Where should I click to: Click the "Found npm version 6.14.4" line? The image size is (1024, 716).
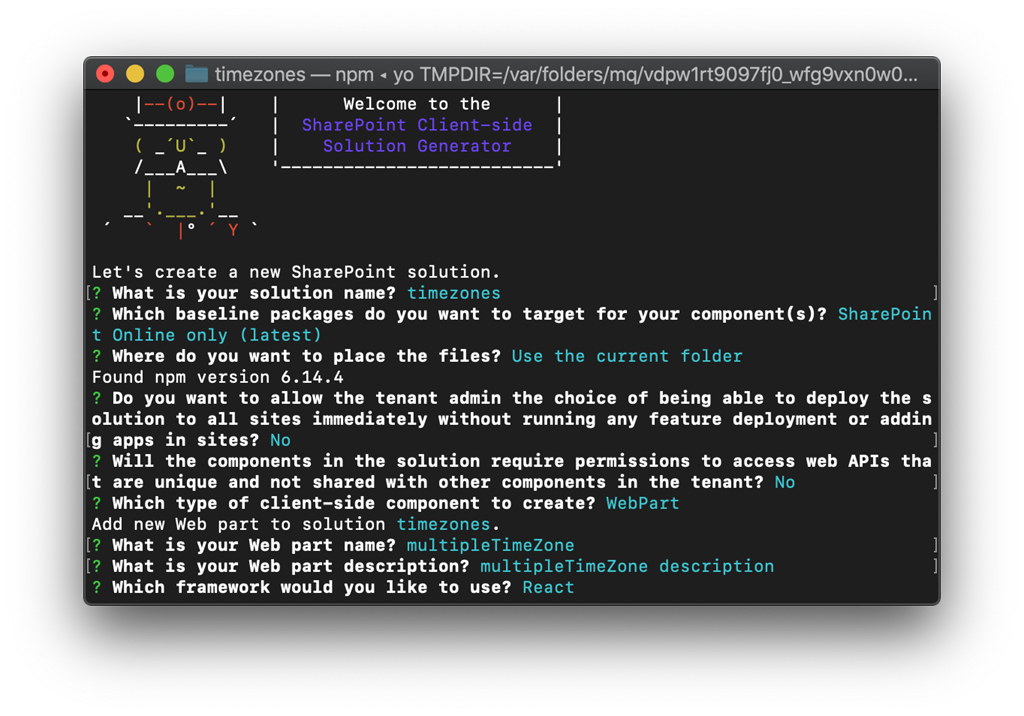[217, 377]
